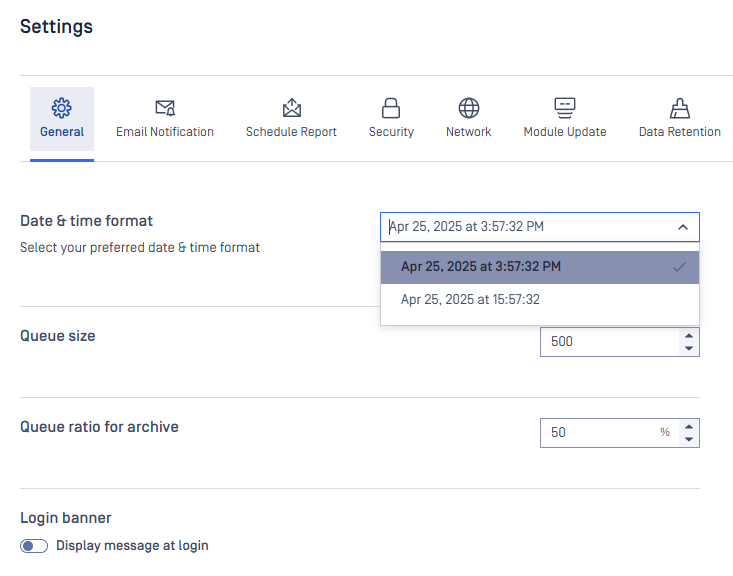Image resolution: width=733 pixels, height=576 pixels.
Task: Click 'Select your preferred date & time format' text
Action: click(140, 247)
